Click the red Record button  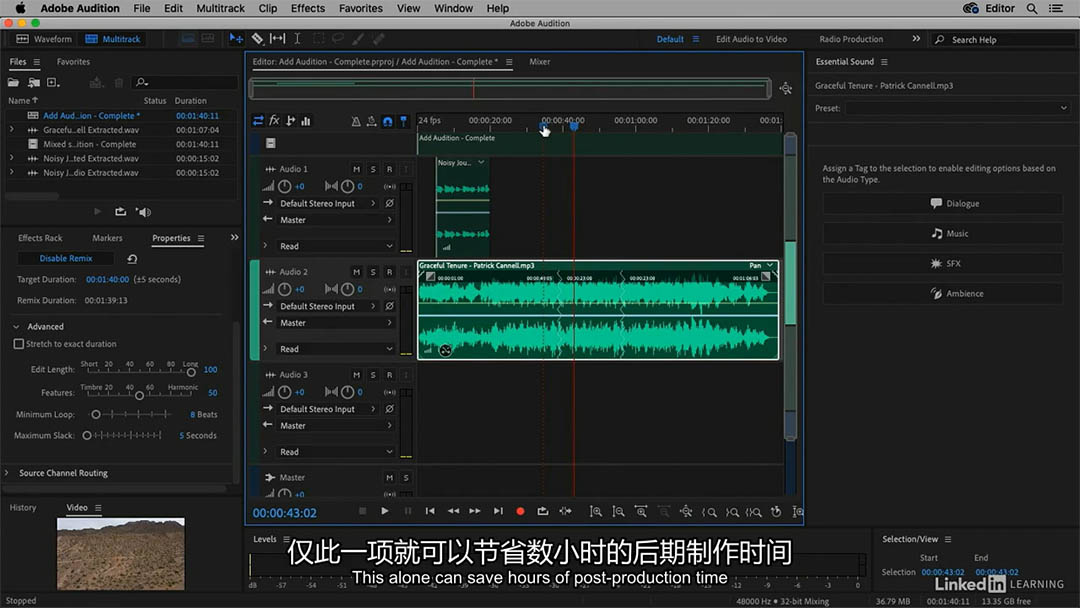point(520,511)
